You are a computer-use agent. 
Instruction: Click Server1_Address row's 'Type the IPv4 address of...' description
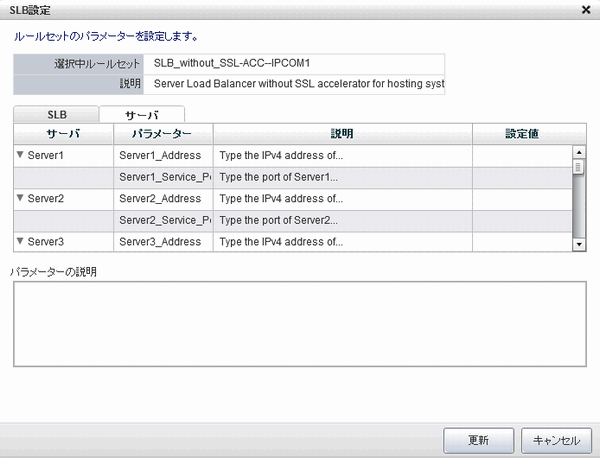click(281, 155)
